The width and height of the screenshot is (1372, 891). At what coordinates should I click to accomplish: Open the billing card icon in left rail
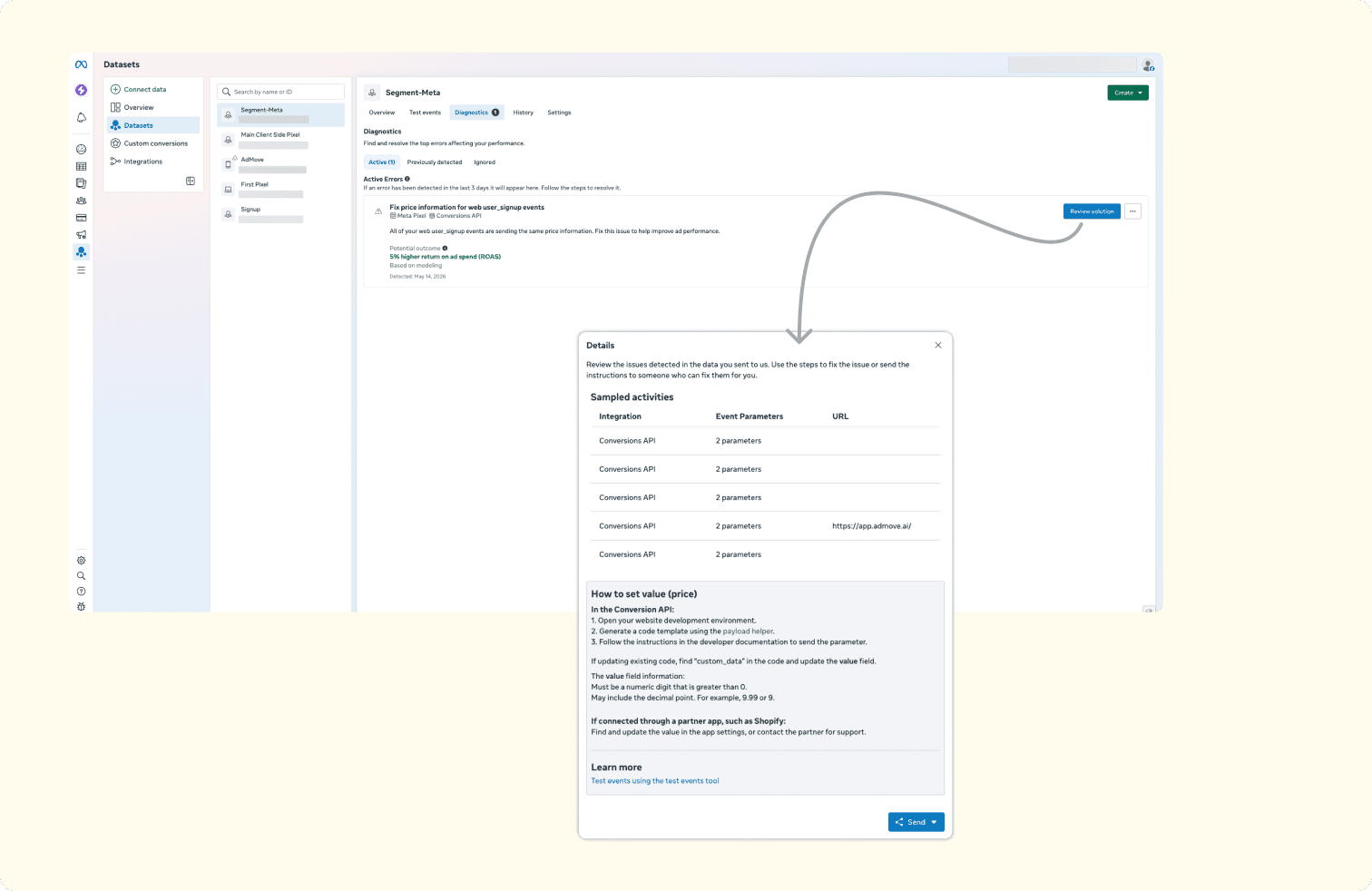(81, 218)
